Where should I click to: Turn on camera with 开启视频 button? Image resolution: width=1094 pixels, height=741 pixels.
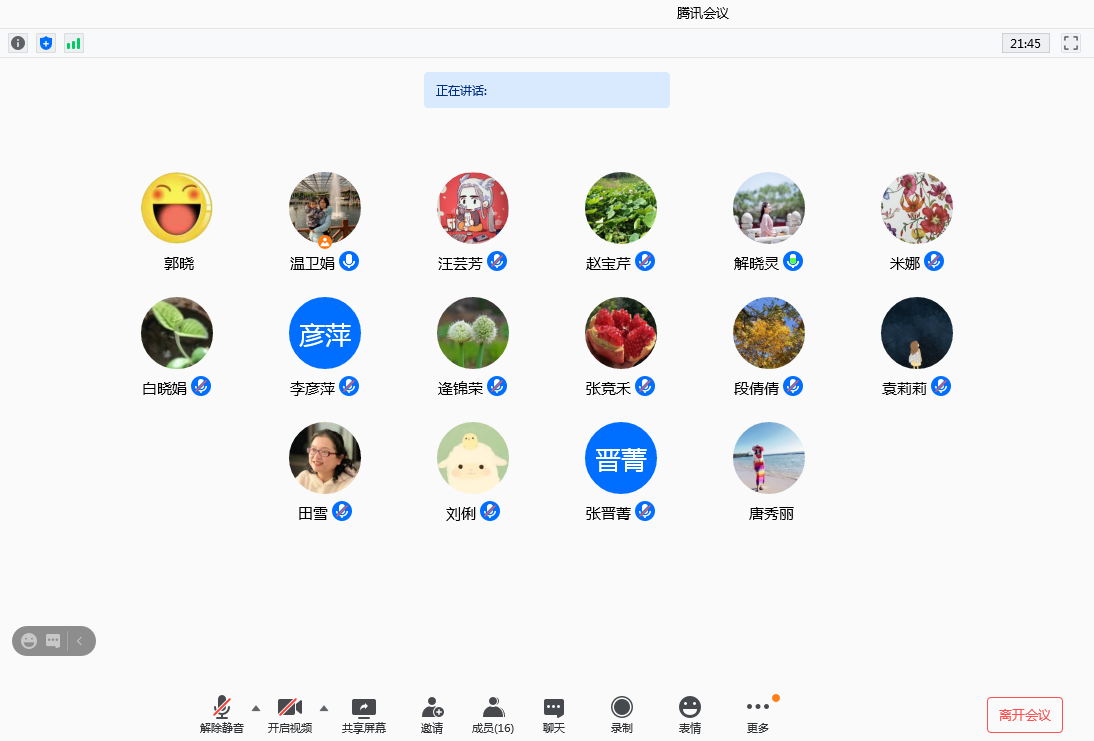[x=290, y=715]
